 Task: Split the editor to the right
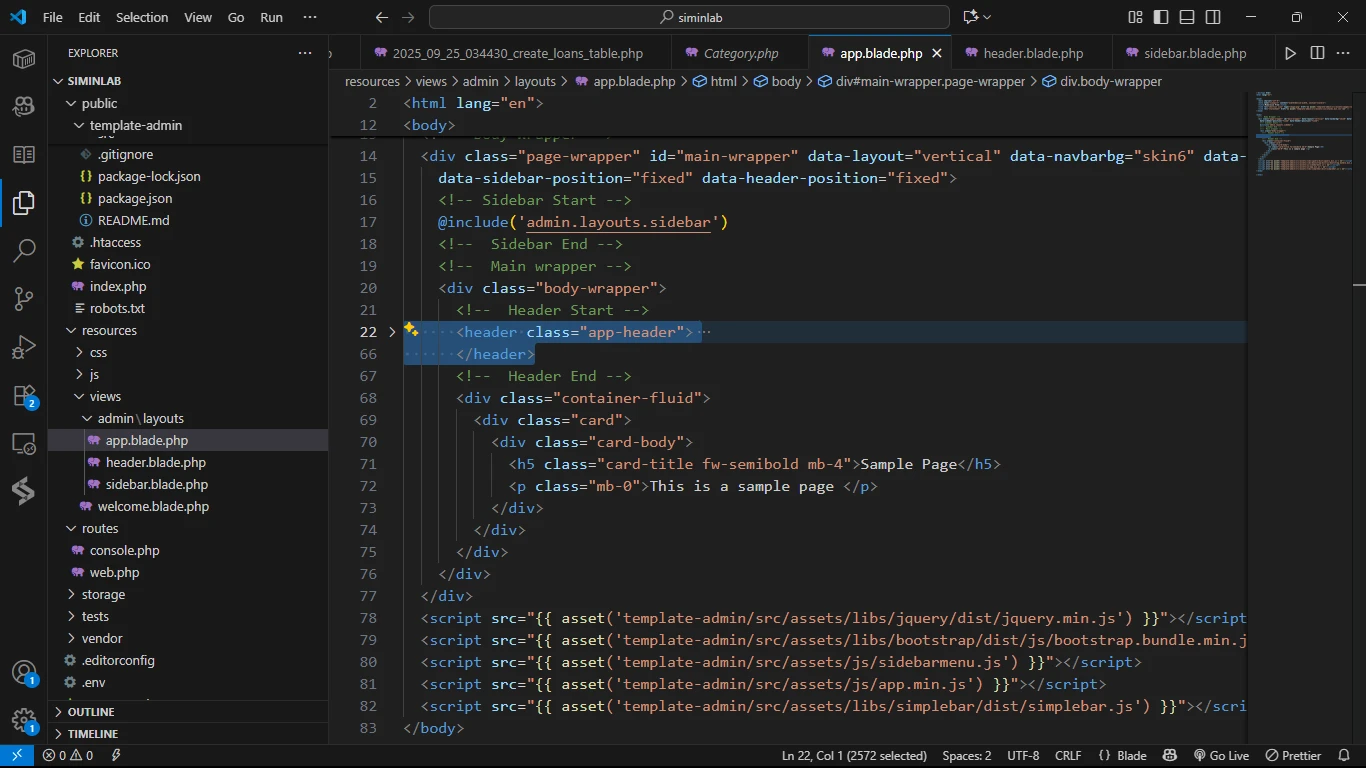[1317, 53]
